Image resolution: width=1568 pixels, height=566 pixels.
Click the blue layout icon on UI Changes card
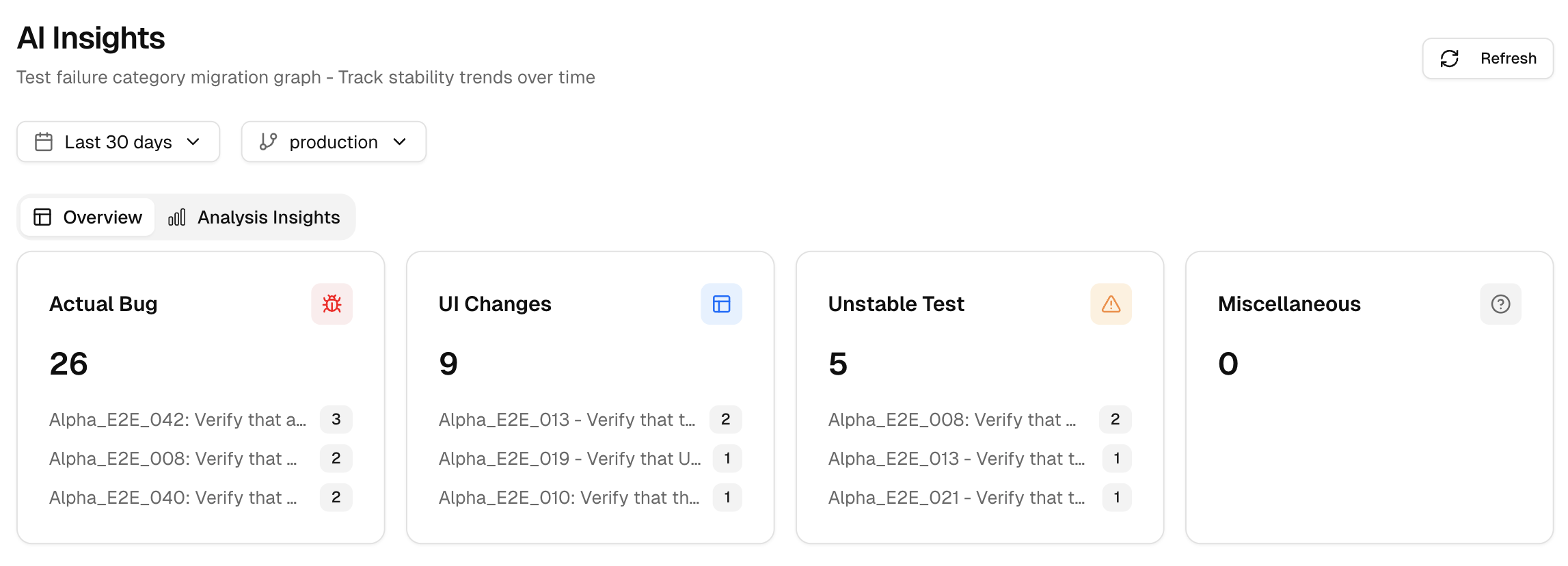[x=722, y=304]
